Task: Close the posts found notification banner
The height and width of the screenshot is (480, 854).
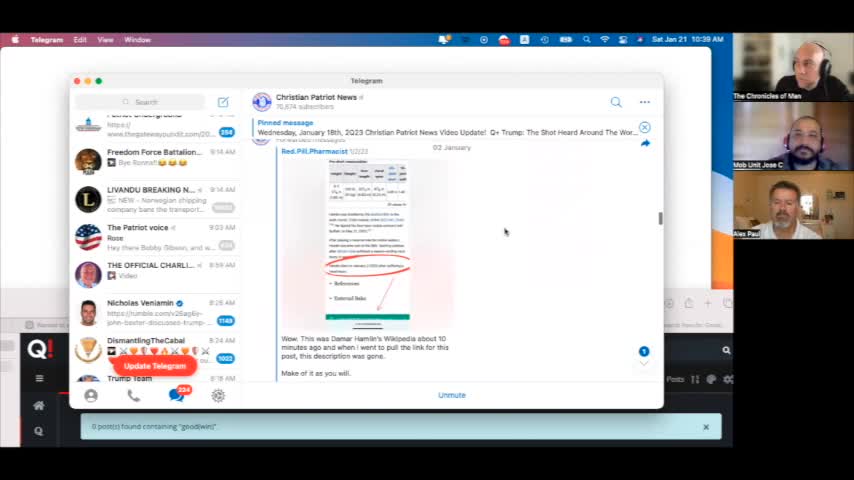Action: [x=706, y=427]
